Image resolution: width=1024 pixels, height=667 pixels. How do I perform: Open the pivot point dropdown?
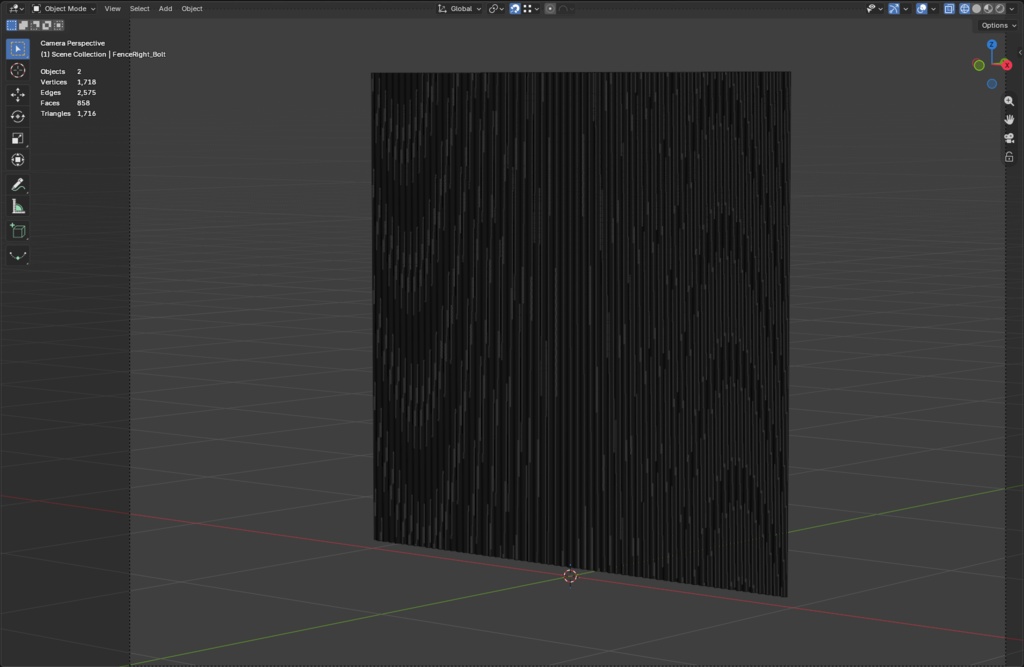(x=496, y=8)
